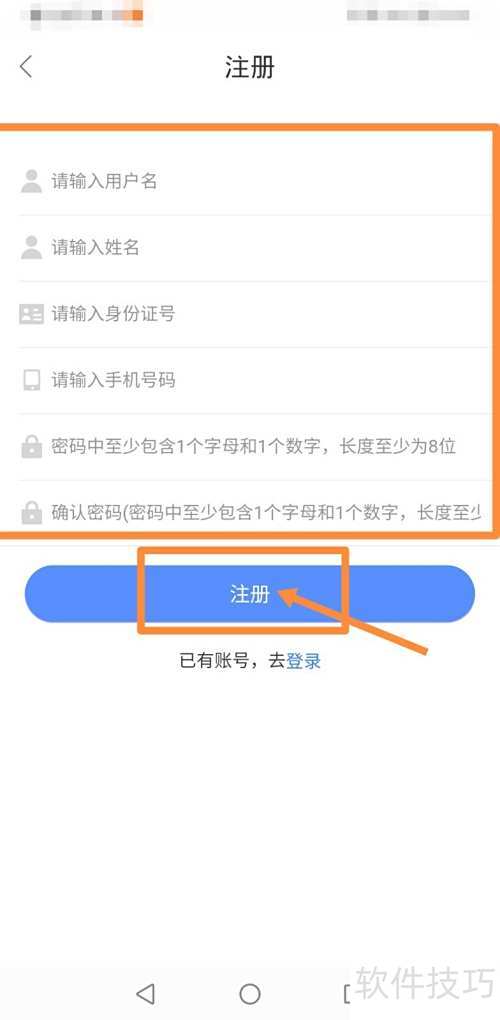Focus the 请输入姓名 name field
Viewport: 500px width, 1020px height.
pyautogui.click(x=254, y=248)
